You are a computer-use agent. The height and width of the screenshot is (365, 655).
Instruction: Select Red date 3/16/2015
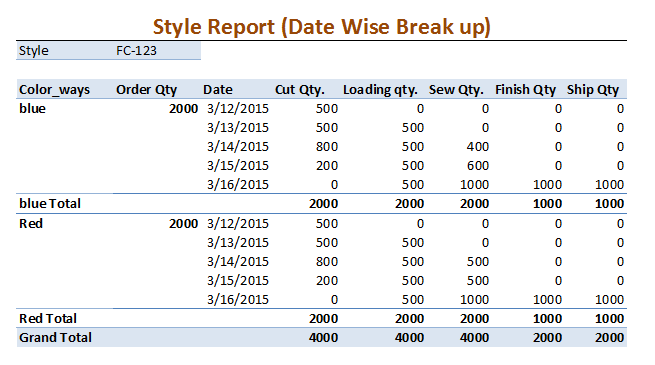coord(238,299)
